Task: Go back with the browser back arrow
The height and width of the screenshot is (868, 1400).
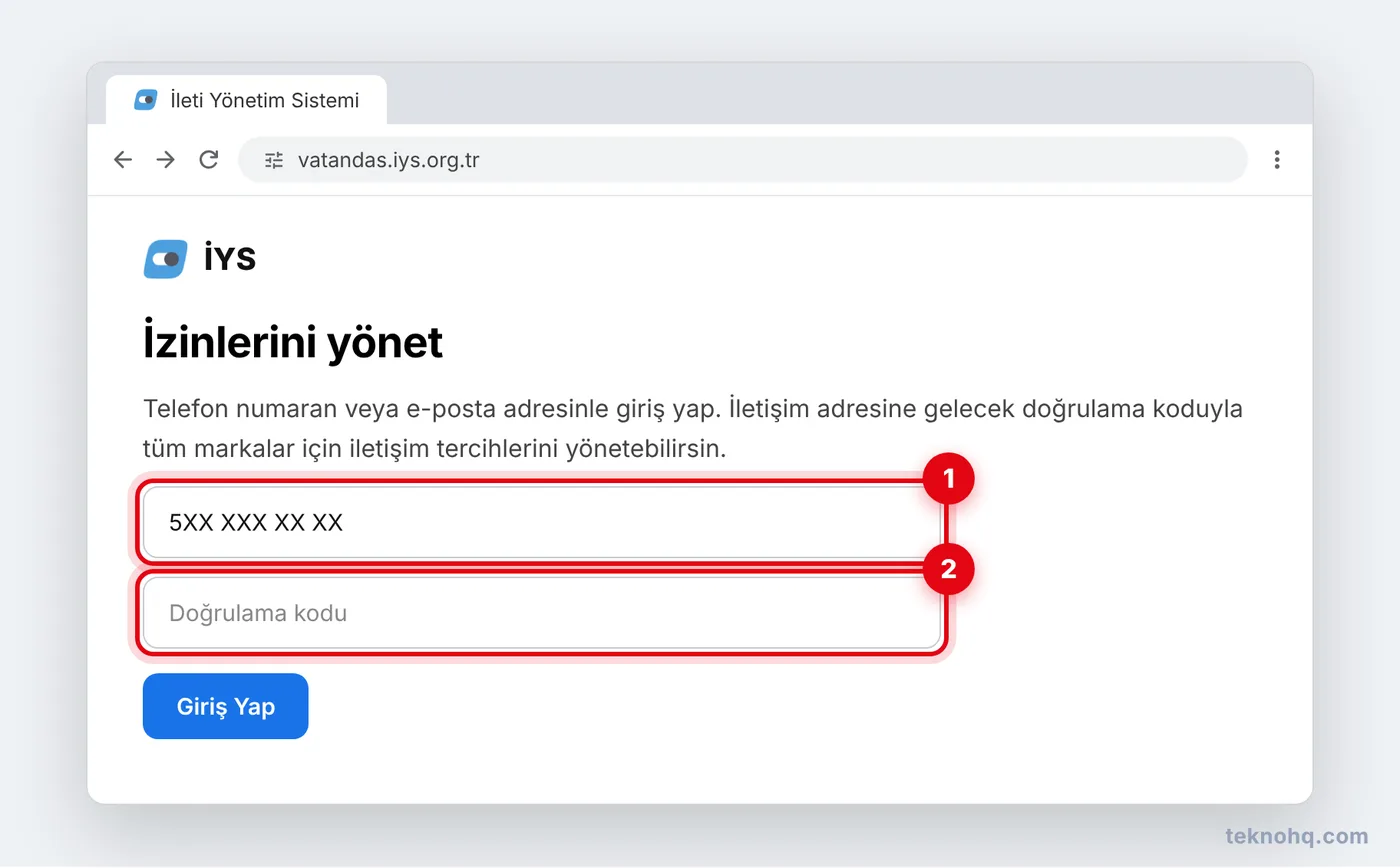Action: pyautogui.click(x=123, y=160)
